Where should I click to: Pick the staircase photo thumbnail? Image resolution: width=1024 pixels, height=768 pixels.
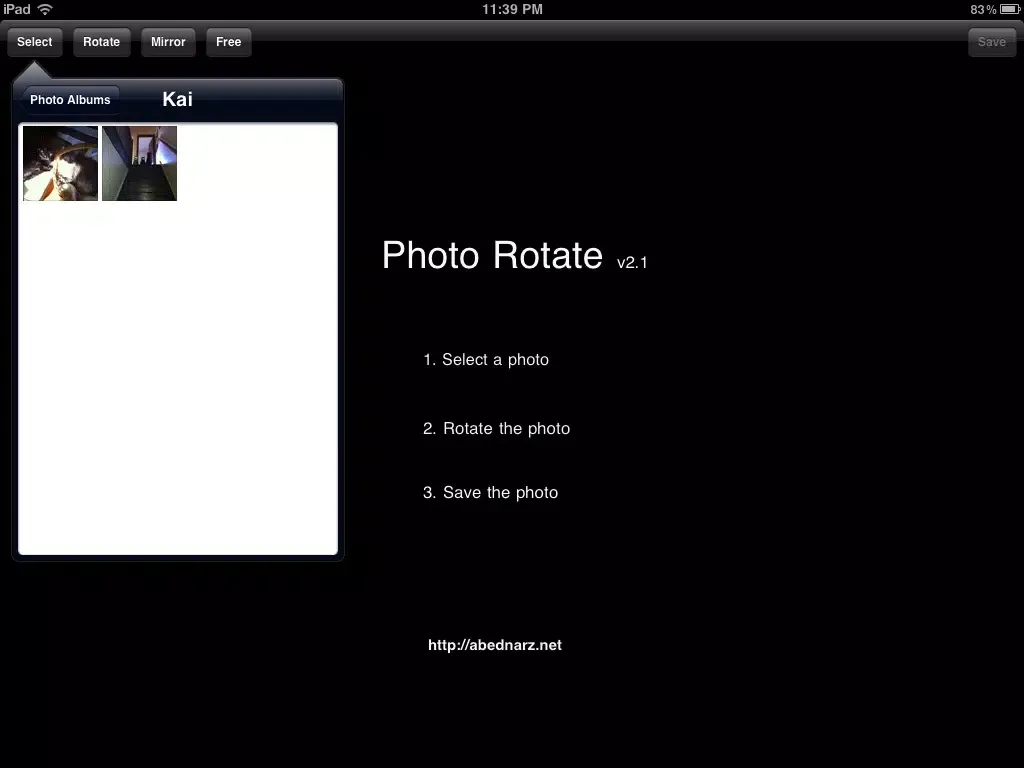139,163
